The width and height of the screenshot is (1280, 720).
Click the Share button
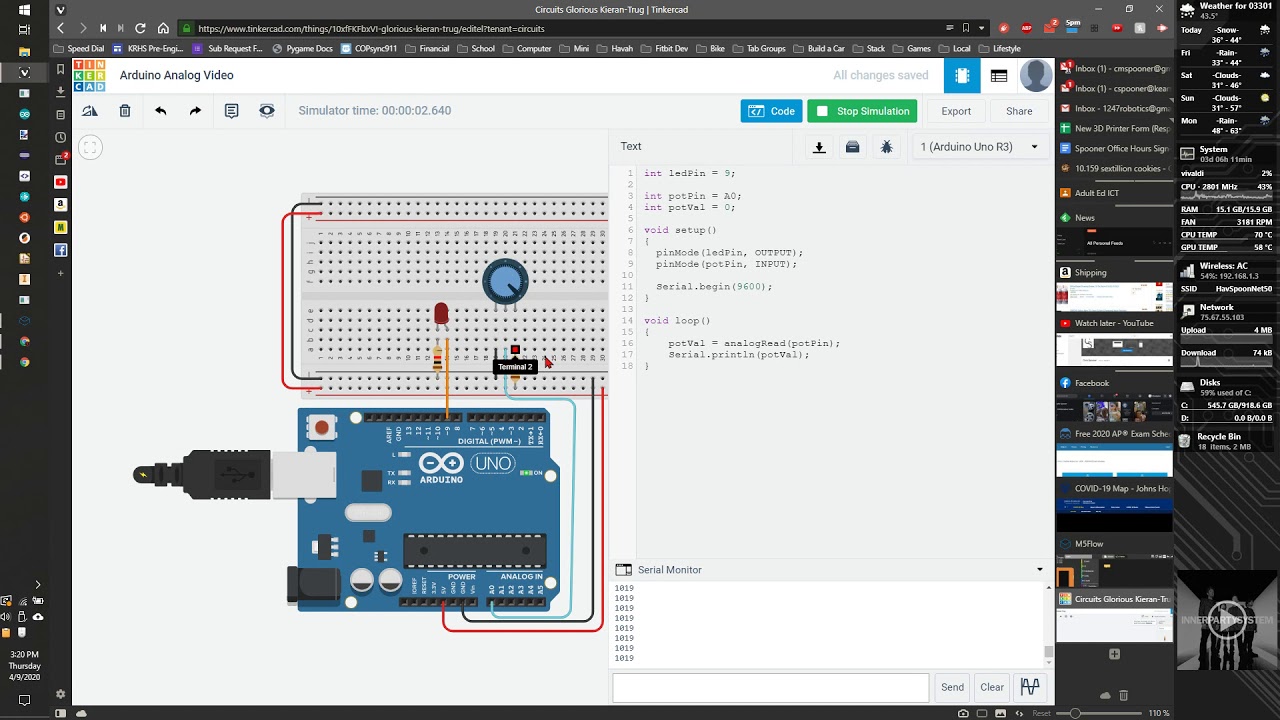click(x=1019, y=111)
